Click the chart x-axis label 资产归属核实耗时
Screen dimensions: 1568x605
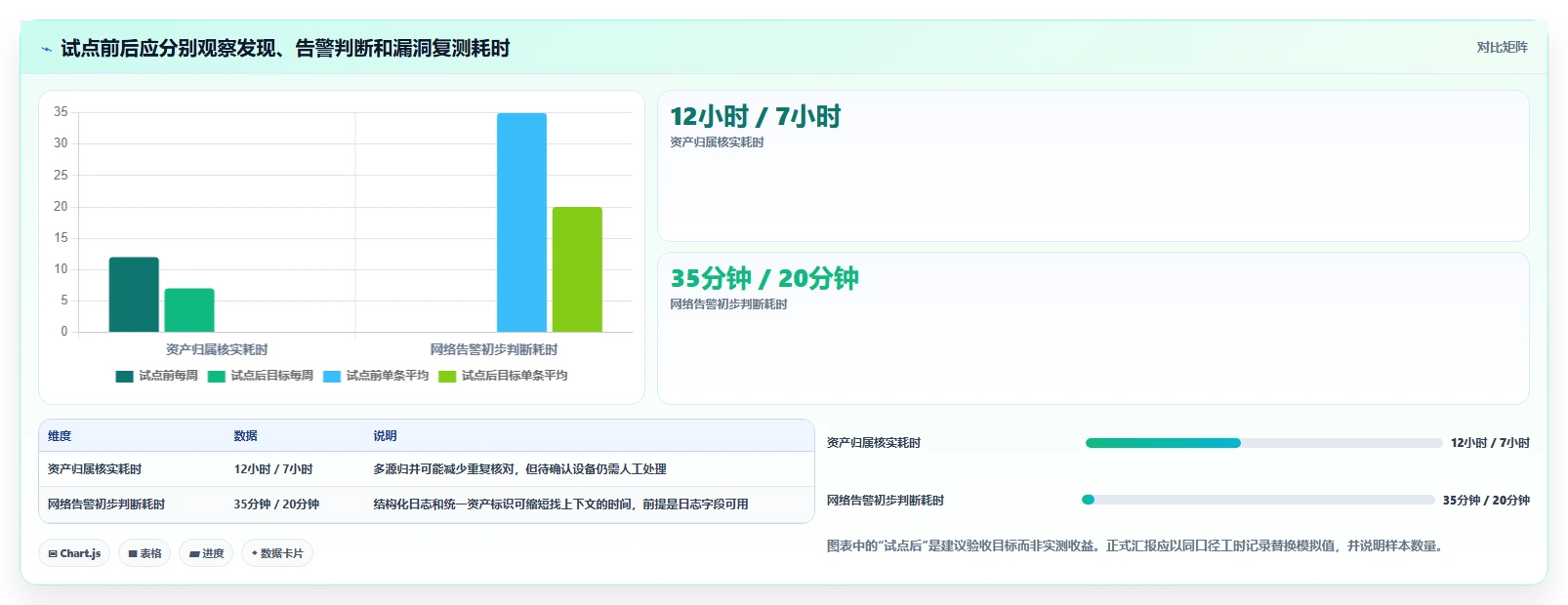click(217, 349)
